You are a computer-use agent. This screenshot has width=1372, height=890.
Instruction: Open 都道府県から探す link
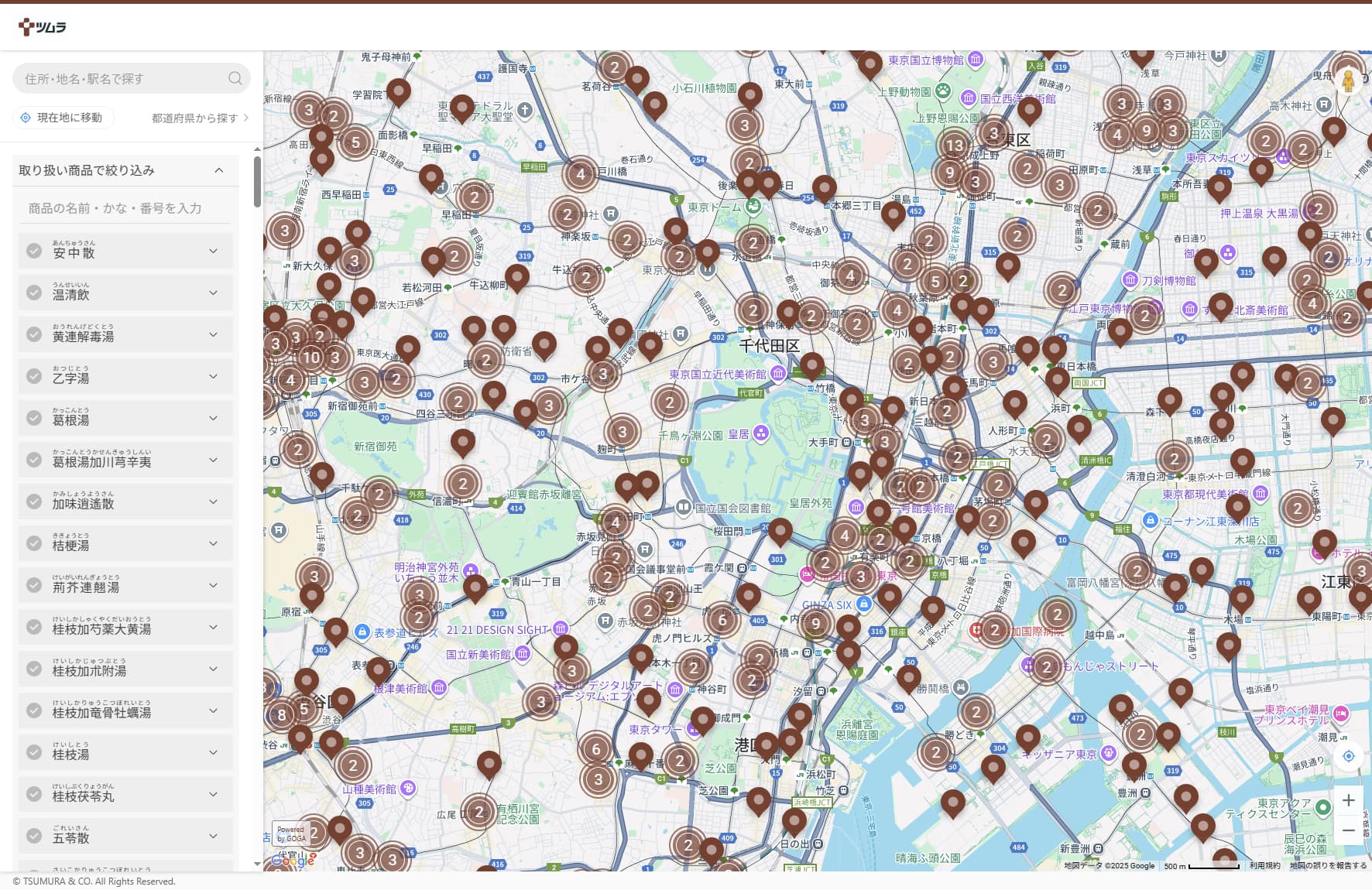point(199,118)
